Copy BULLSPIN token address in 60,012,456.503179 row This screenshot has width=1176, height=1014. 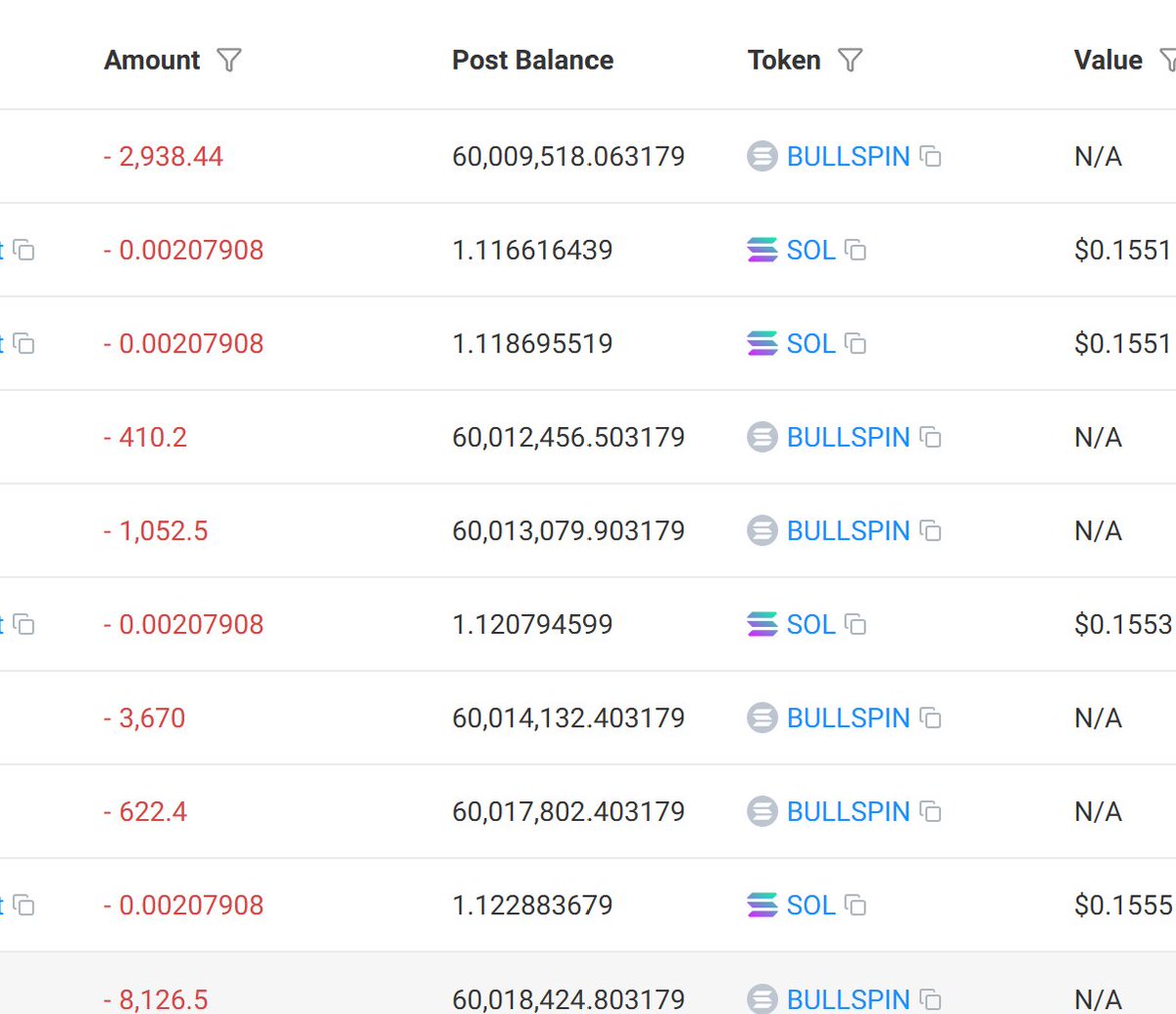click(x=931, y=438)
